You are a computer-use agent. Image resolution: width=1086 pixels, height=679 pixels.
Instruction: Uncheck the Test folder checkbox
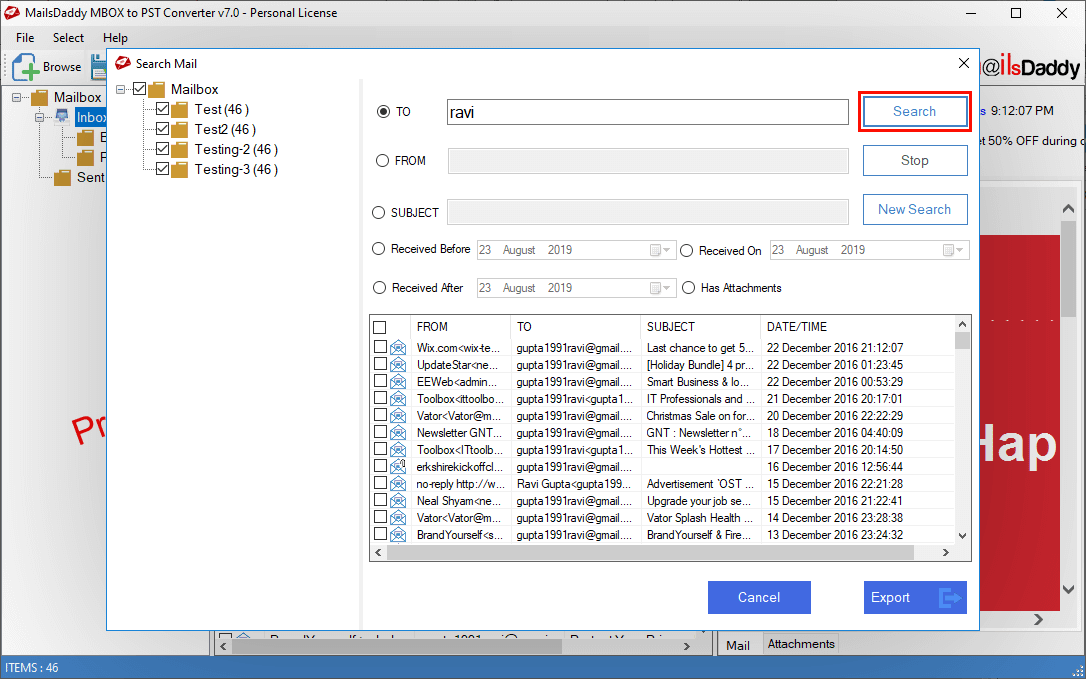163,109
